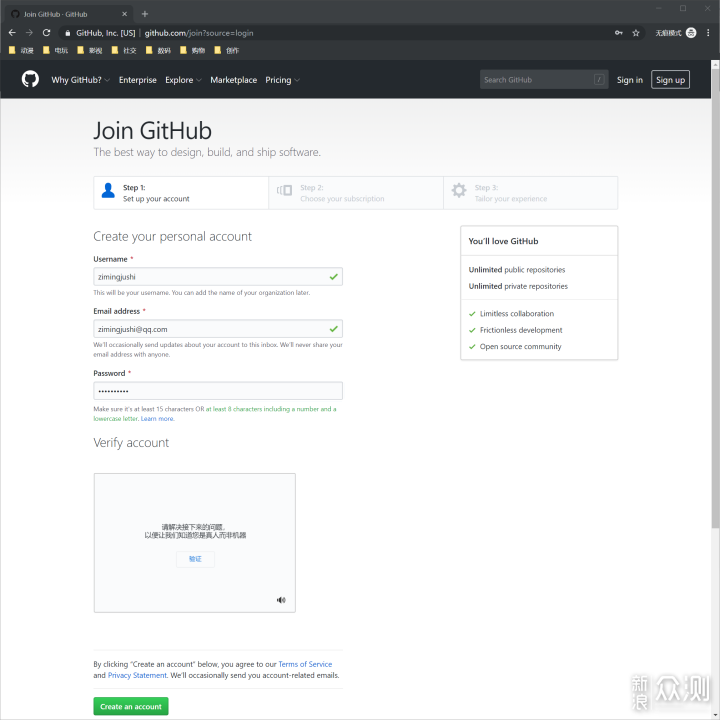This screenshot has width=720, height=720.
Task: Click the "You'll love GitHub" heading
Action: [503, 241]
